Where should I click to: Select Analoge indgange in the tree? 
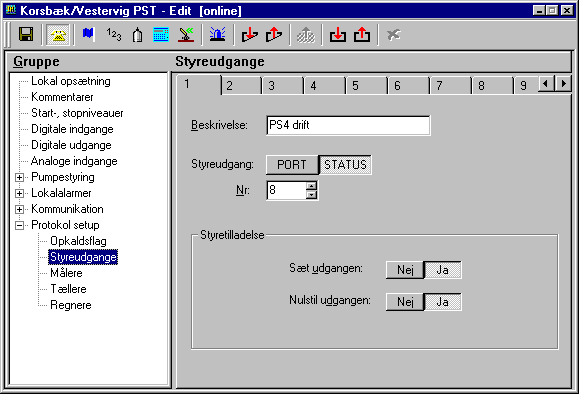click(x=74, y=161)
